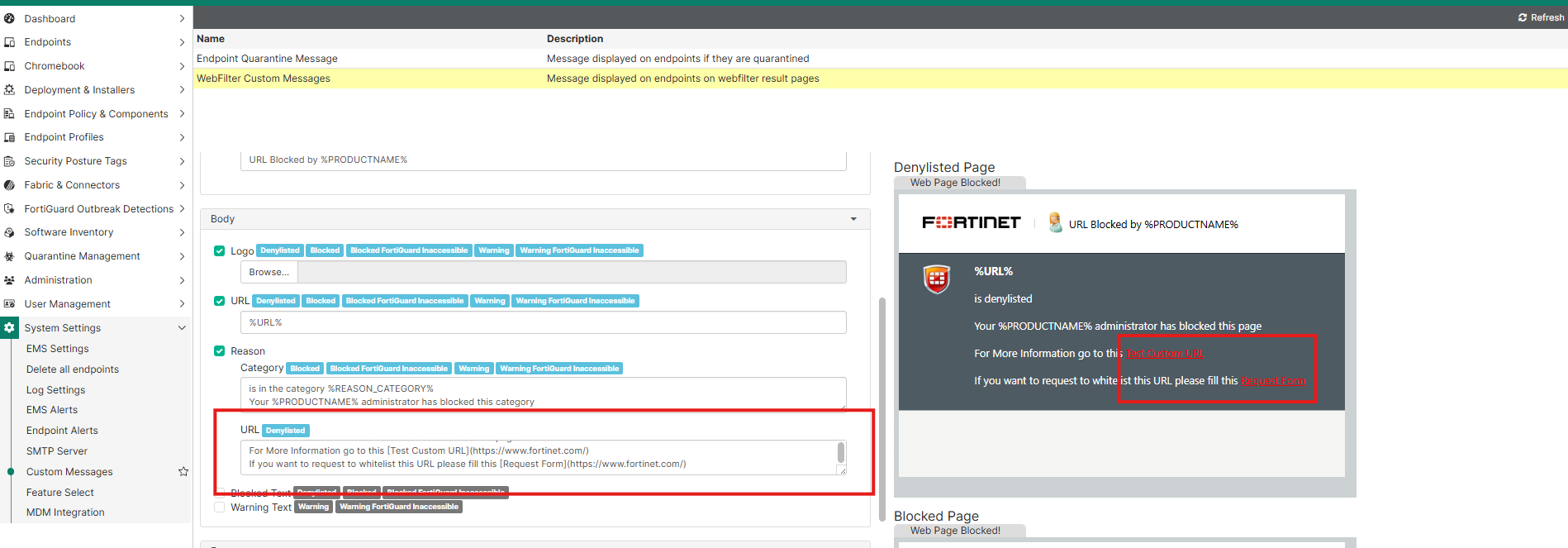Image resolution: width=1568 pixels, height=548 pixels.
Task: Collapse the System Settings chevron
Action: 182,328
